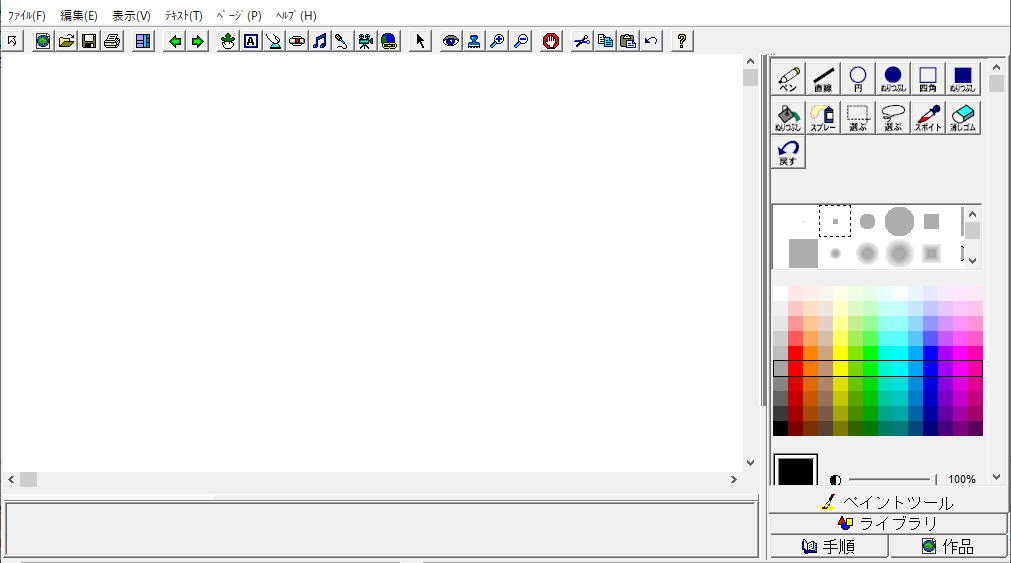Screen dimensions: 1011x563
Task: Click the zoom in magnifier icon
Action: tap(497, 41)
